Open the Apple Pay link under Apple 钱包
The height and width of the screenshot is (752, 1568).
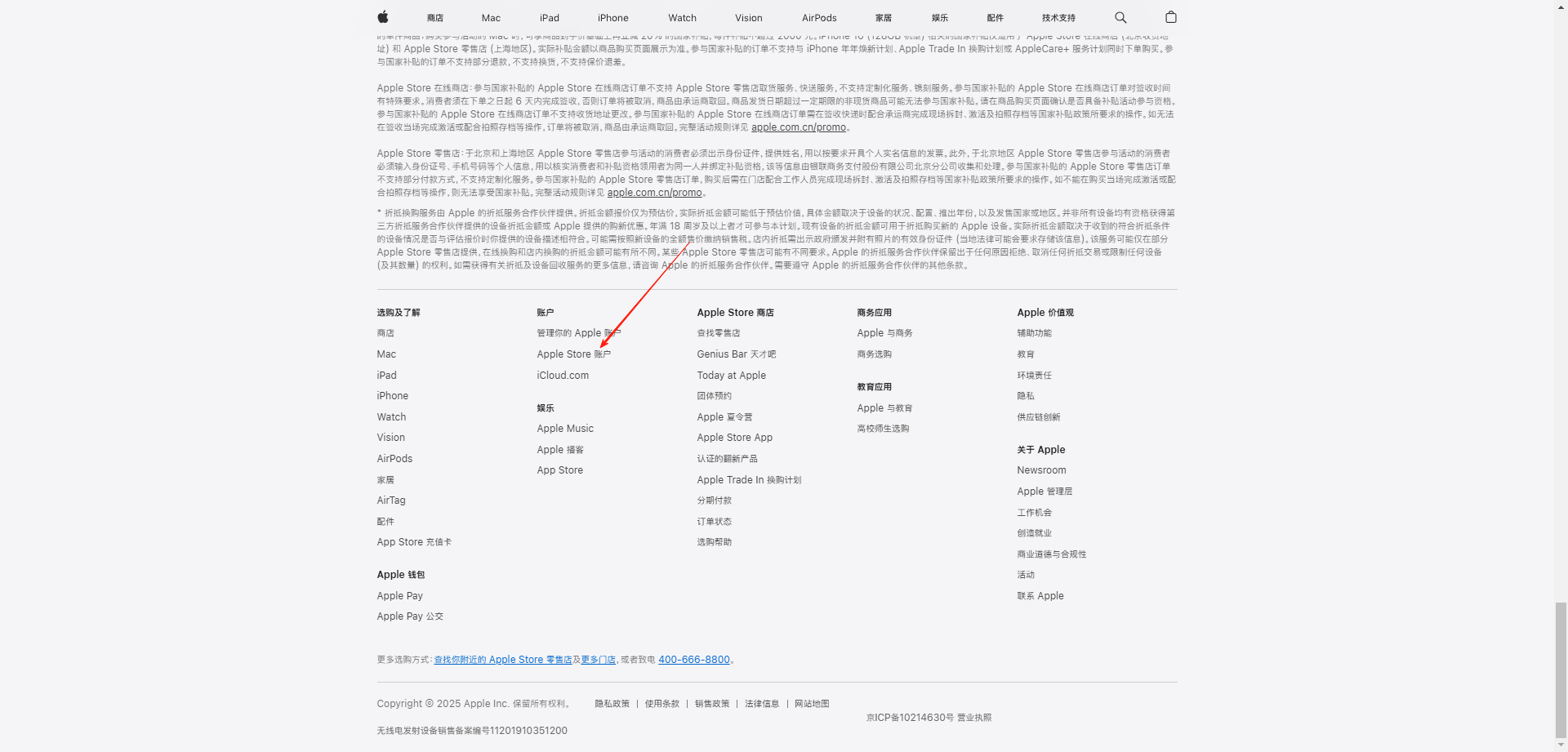399,596
